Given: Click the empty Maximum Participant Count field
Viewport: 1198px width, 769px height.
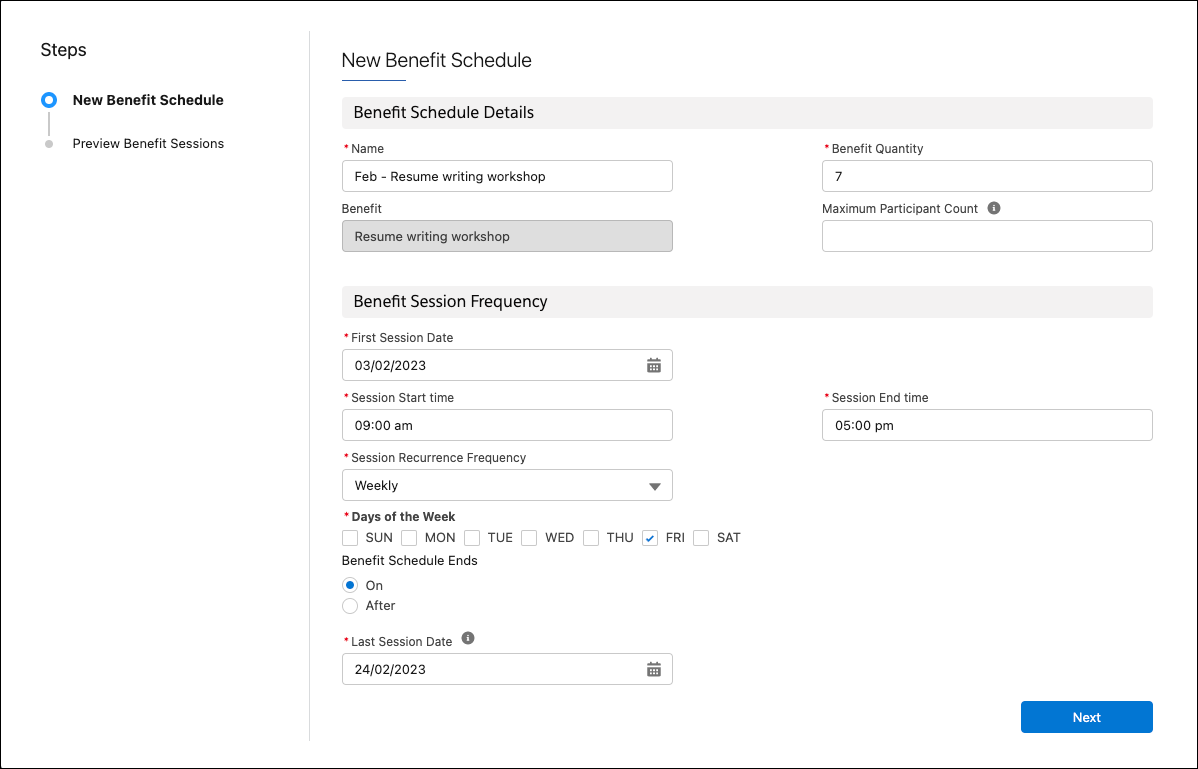Looking at the screenshot, I should [986, 236].
